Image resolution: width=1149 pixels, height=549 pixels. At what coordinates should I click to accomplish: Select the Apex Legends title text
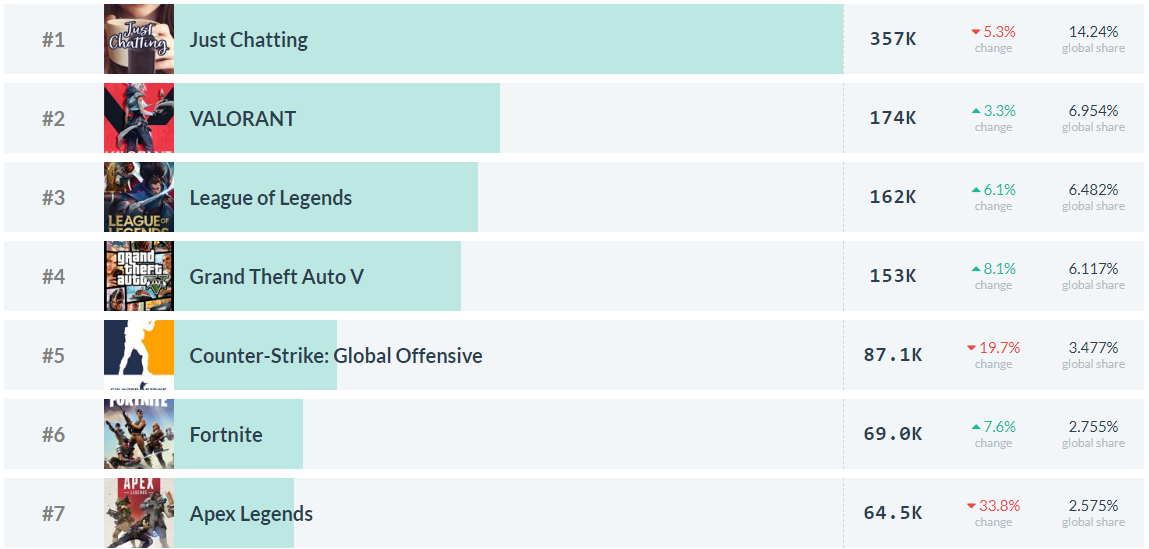coord(251,514)
